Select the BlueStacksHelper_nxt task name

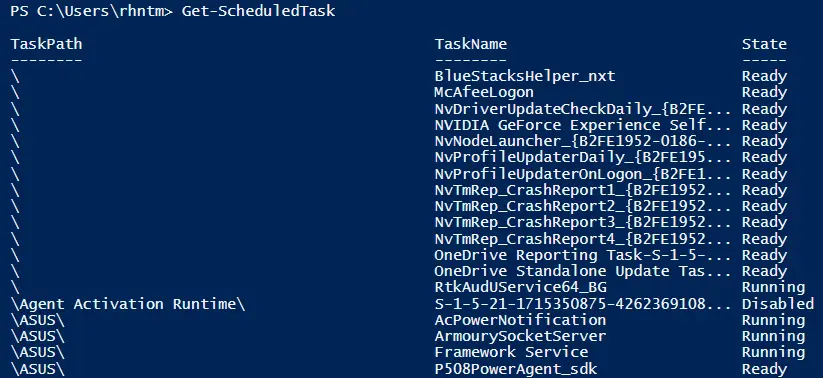point(525,77)
